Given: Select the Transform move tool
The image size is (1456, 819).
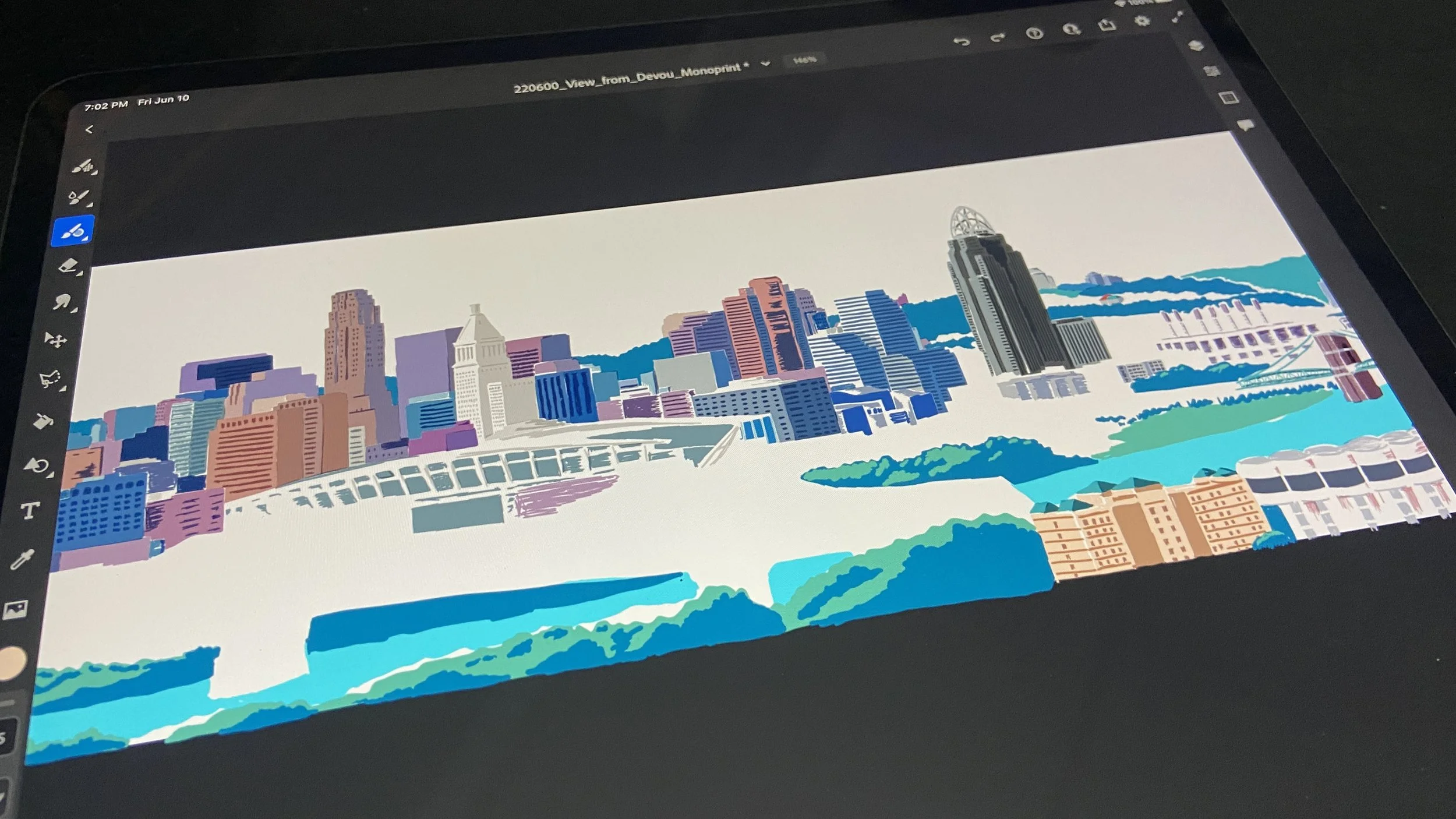Looking at the screenshot, I should [x=56, y=340].
